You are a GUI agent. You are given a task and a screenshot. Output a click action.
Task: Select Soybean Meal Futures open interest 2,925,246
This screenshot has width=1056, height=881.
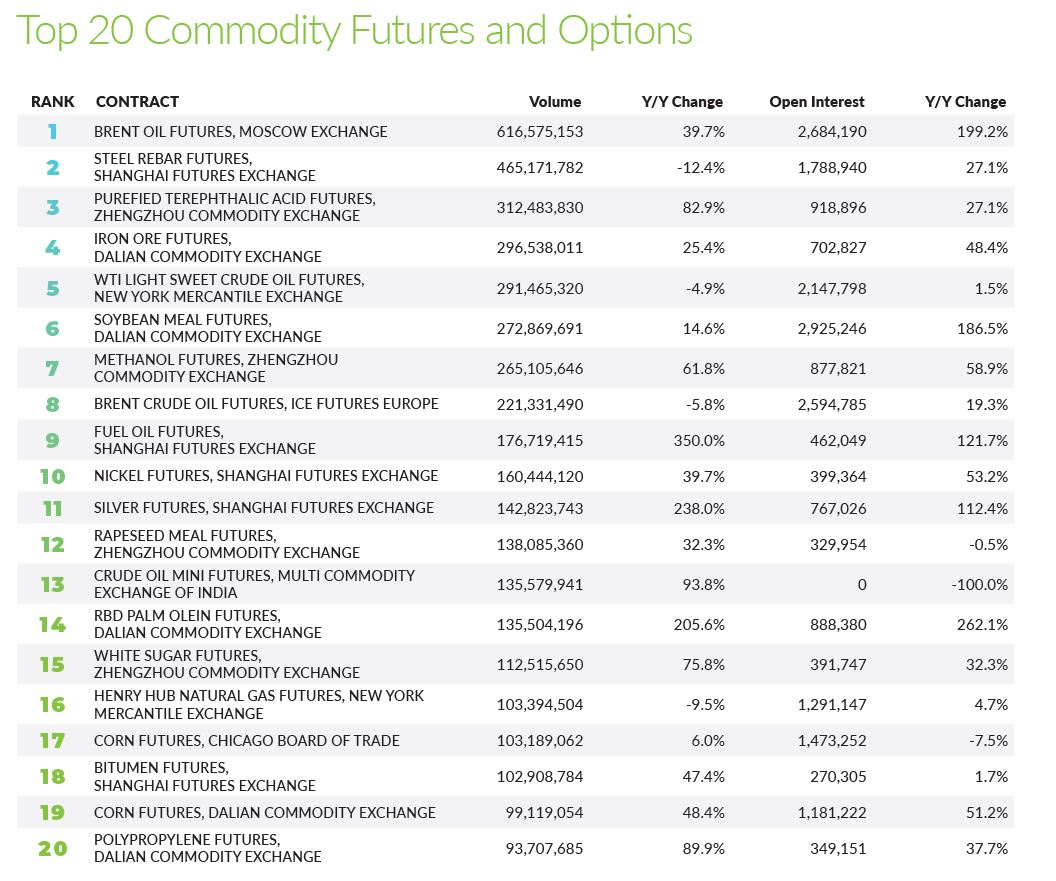click(832, 329)
